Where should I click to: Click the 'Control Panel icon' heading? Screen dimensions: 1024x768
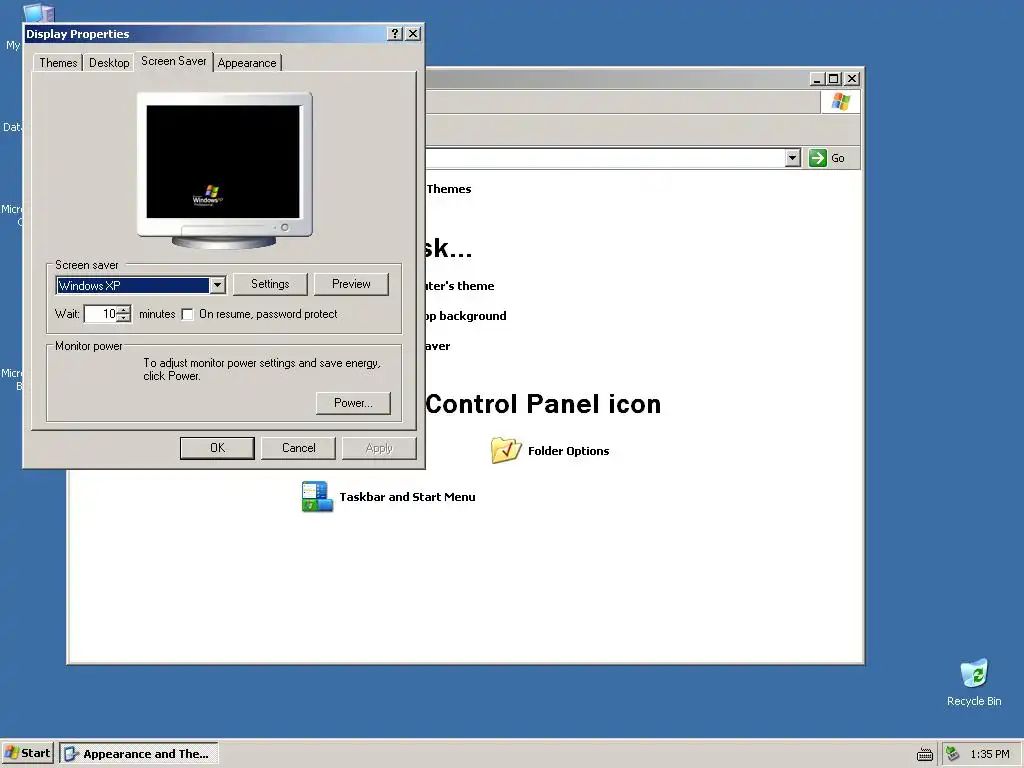pos(543,404)
